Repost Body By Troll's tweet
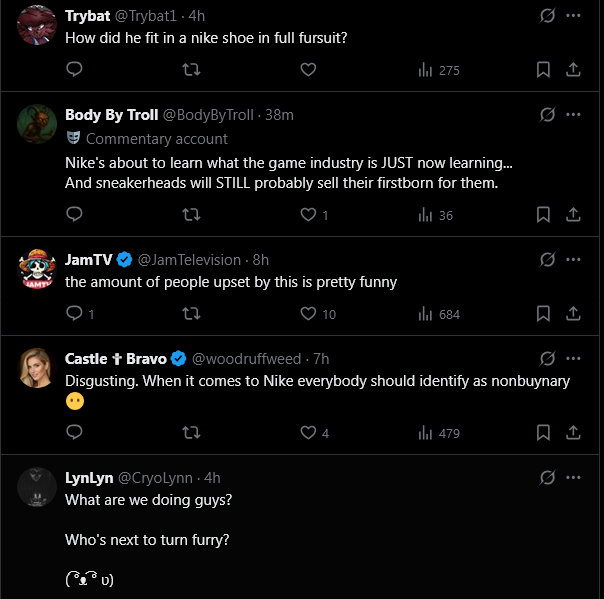The image size is (604, 599). coord(191,215)
